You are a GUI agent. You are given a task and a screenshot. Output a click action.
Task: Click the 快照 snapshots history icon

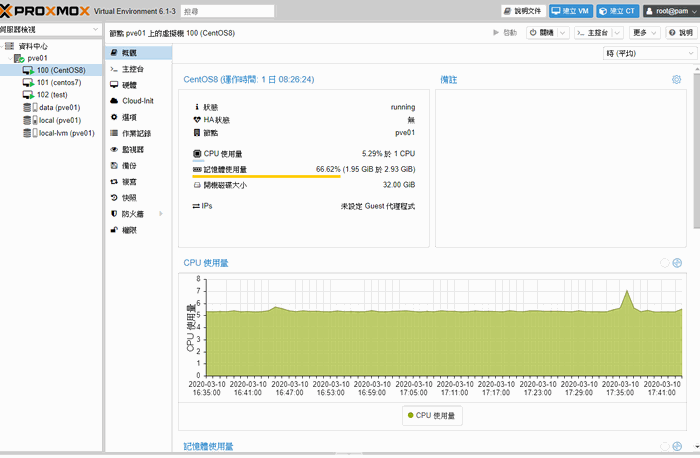114,198
